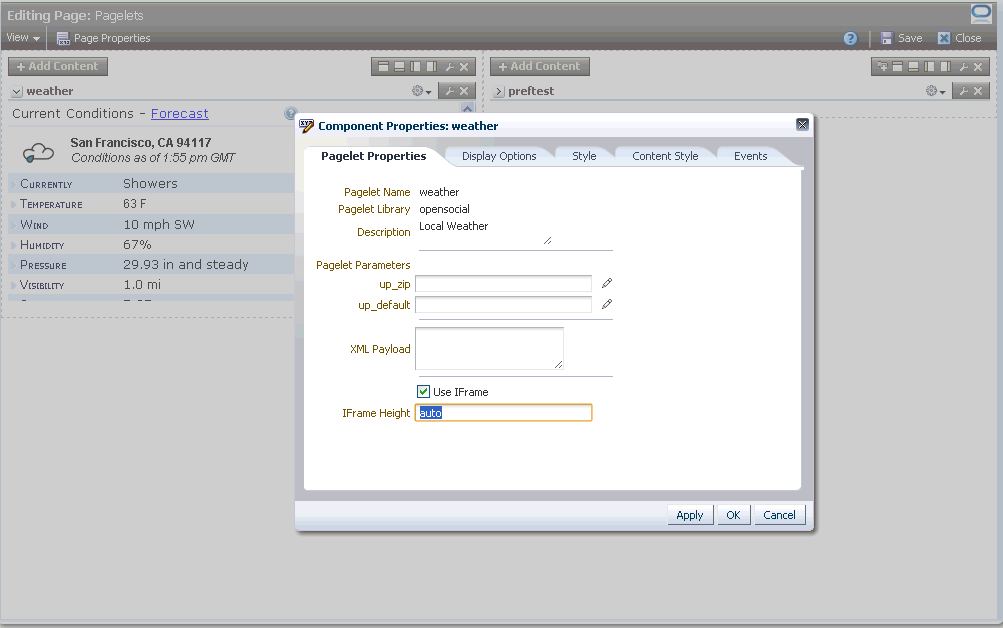Confirm dialog with OK
Viewport: 1003px width, 628px height.
tap(733, 515)
